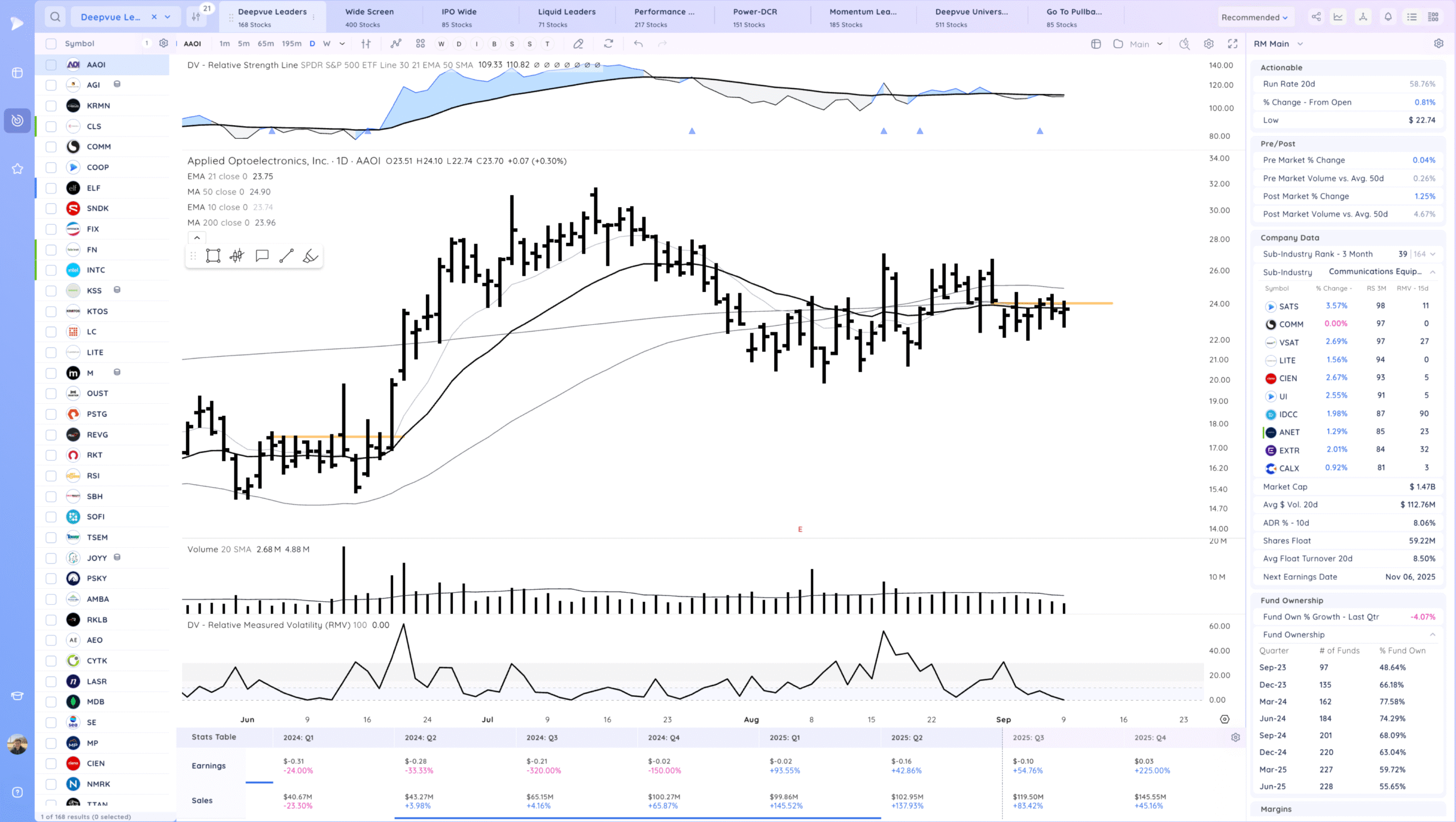Viewport: 1456px width, 822px height.
Task: Switch to the Power-DCR tab
Action: click(755, 17)
